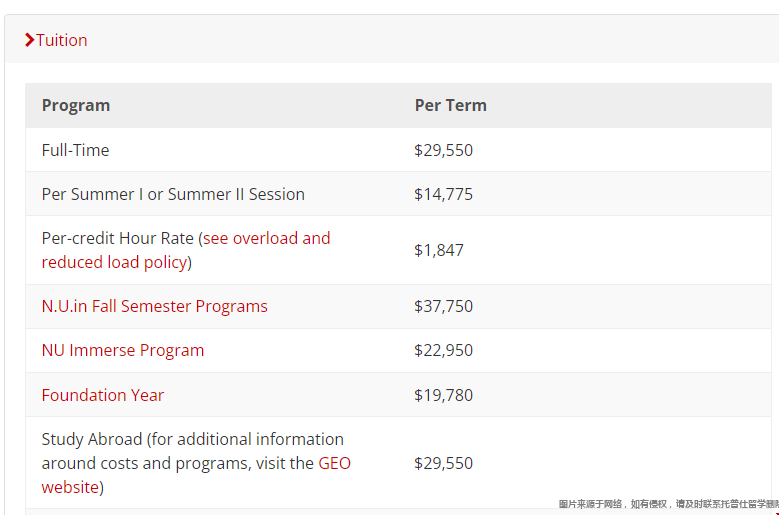Visit the GEO website link

tap(196, 475)
